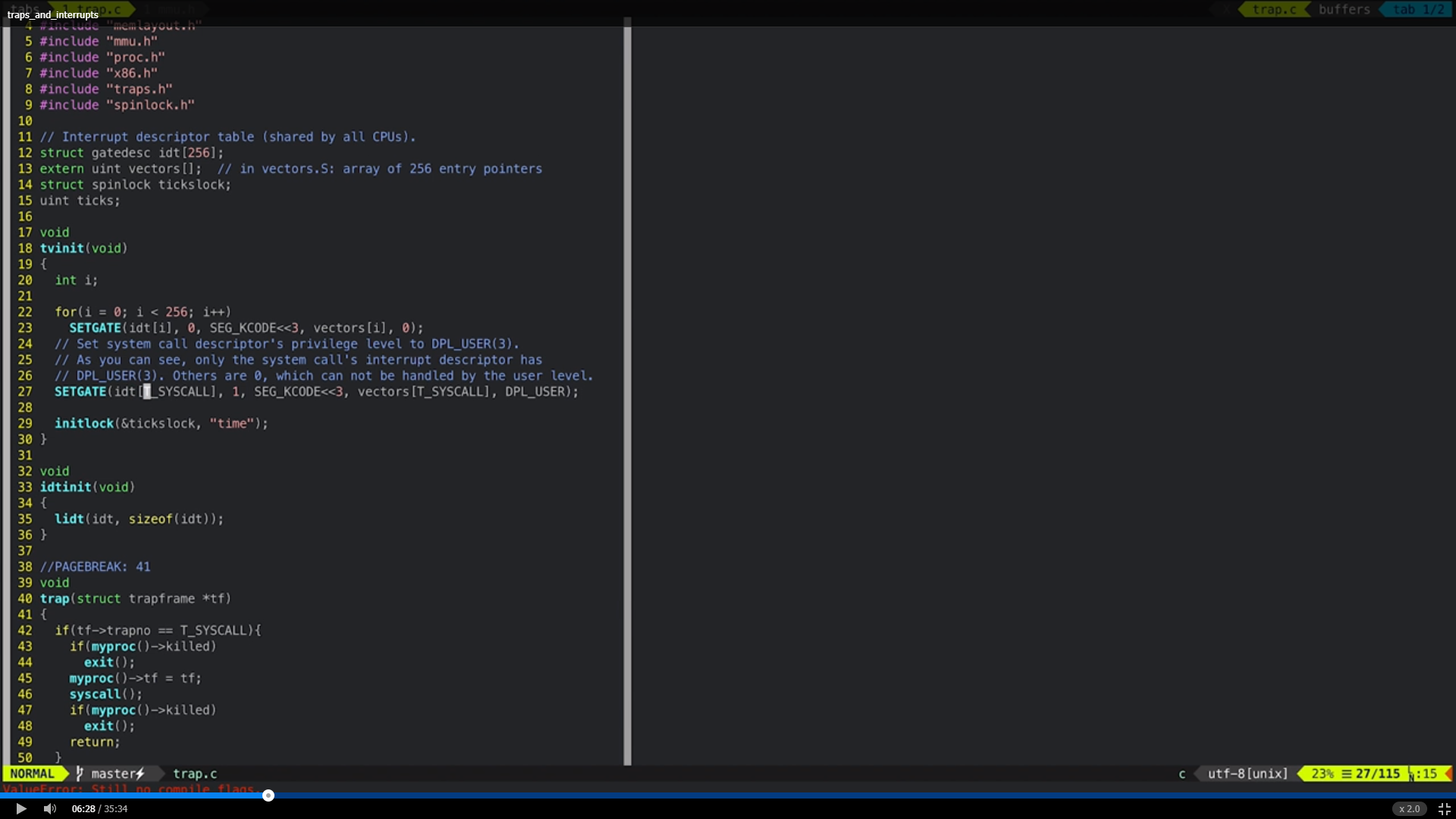
Task: Click the buffers label in tabline
Action: point(1344,10)
